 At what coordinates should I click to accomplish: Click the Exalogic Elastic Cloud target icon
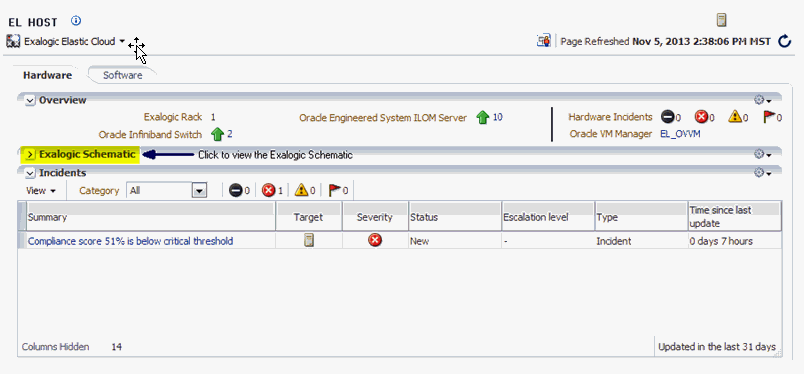point(13,42)
